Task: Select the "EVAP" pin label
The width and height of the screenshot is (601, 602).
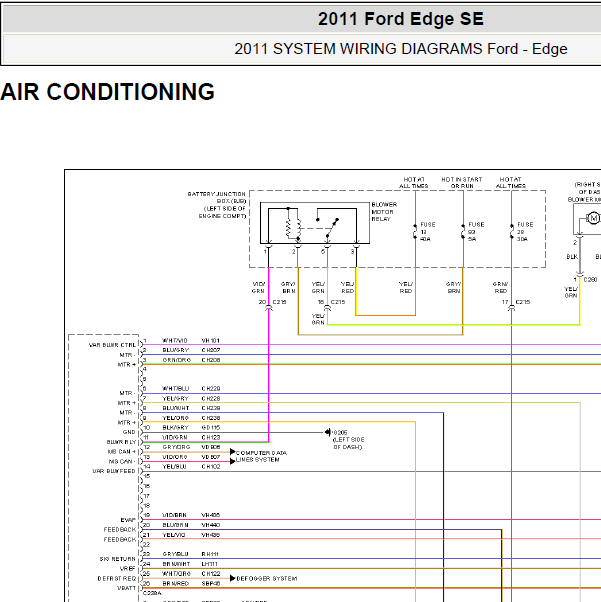Action: [x=128, y=520]
